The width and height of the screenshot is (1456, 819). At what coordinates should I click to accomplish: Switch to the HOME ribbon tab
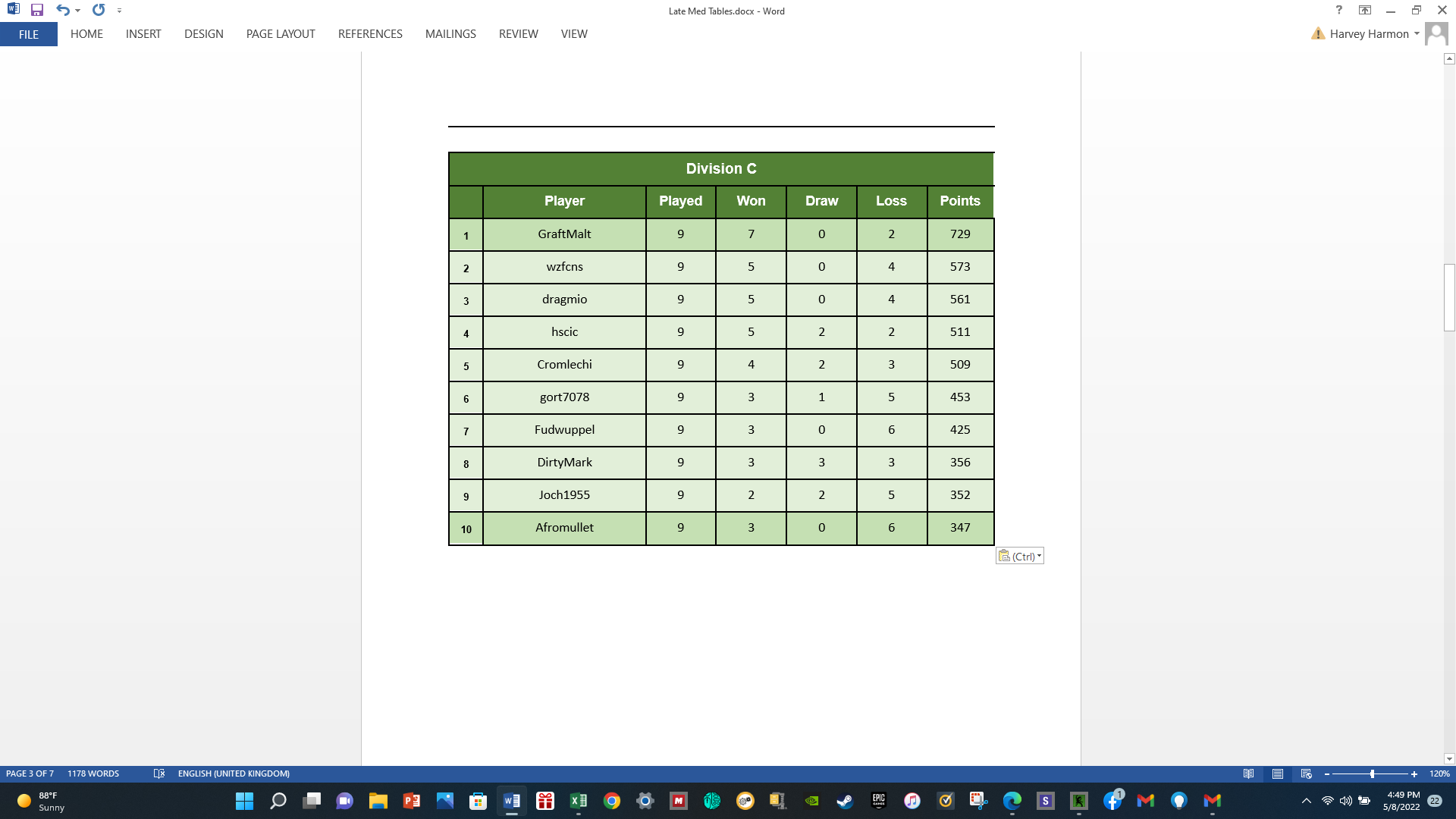86,34
